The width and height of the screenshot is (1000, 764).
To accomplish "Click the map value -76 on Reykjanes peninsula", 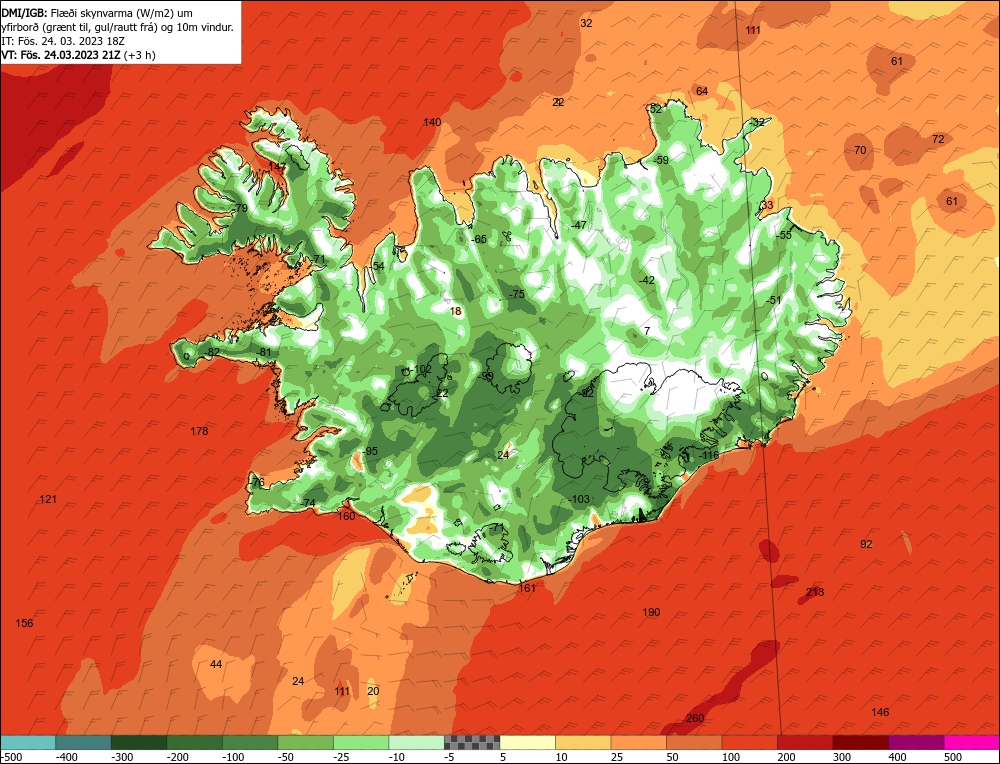I will 256,482.
